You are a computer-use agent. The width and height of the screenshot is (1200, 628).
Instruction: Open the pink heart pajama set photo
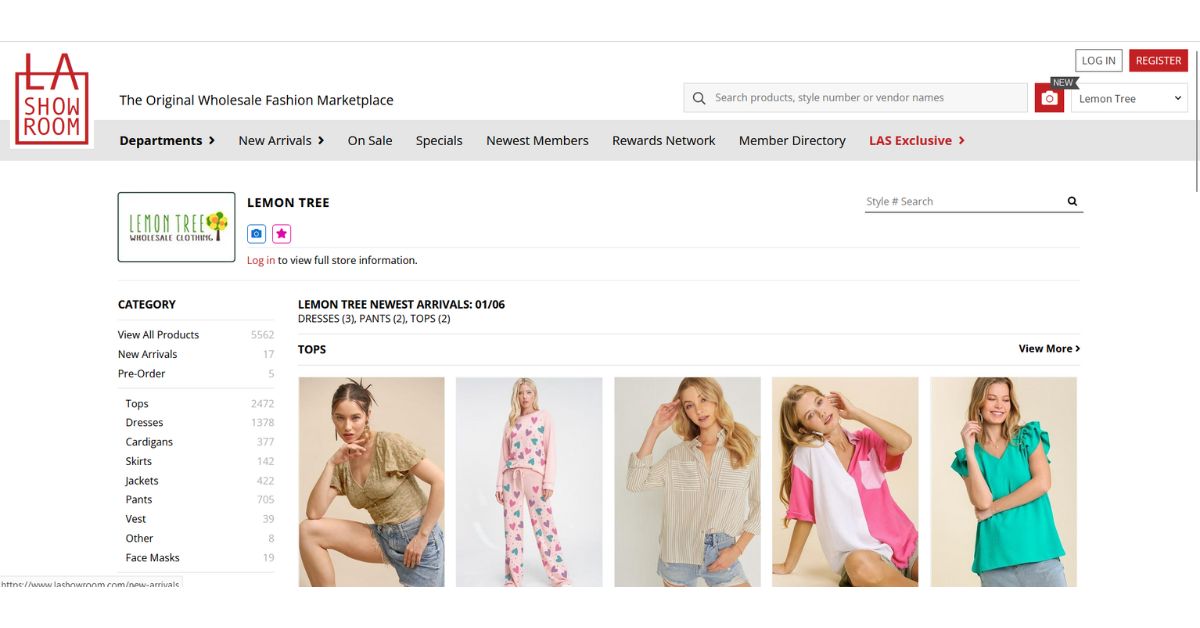(529, 482)
